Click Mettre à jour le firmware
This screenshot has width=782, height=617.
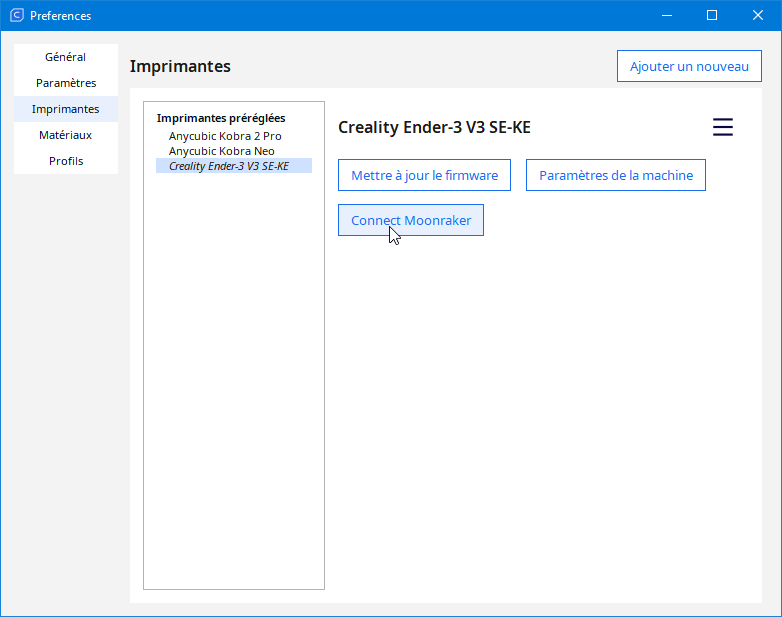(x=424, y=175)
